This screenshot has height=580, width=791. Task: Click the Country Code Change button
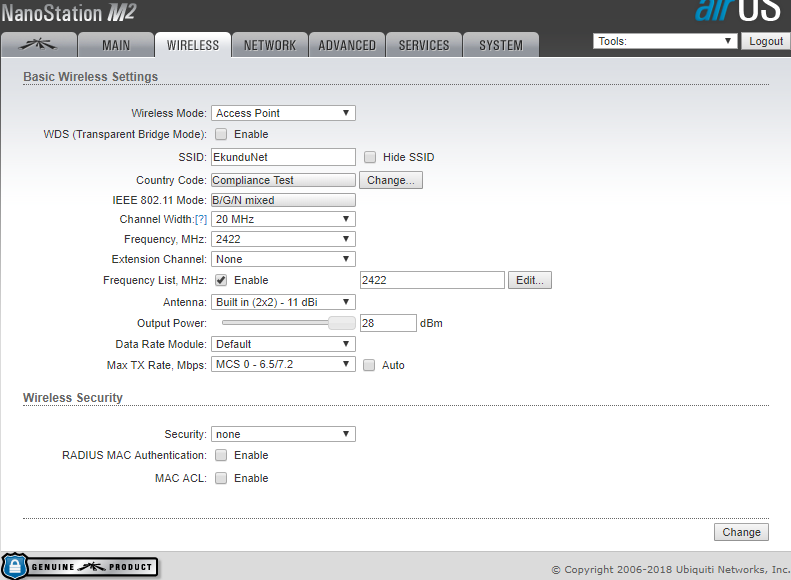[391, 180]
